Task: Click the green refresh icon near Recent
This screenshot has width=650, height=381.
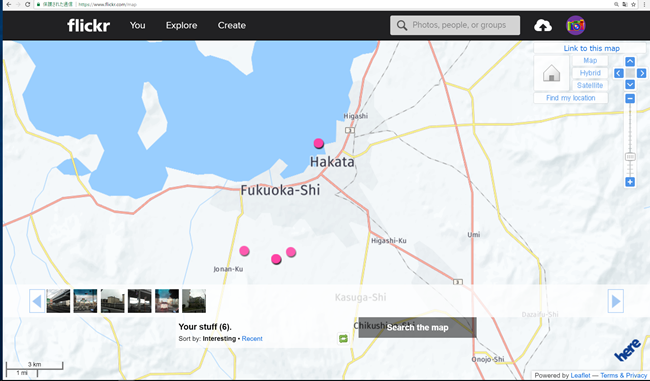Action: (x=343, y=339)
